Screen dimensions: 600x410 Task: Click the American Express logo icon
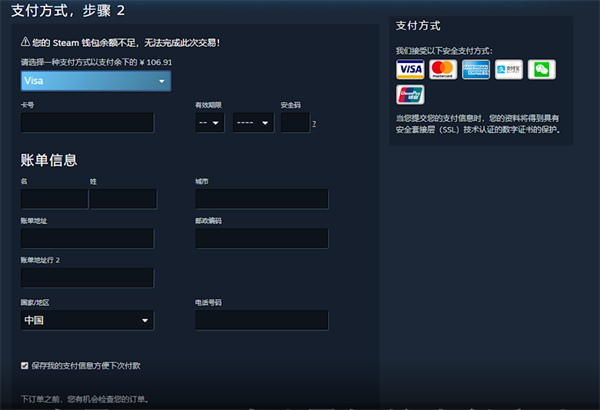pos(476,69)
